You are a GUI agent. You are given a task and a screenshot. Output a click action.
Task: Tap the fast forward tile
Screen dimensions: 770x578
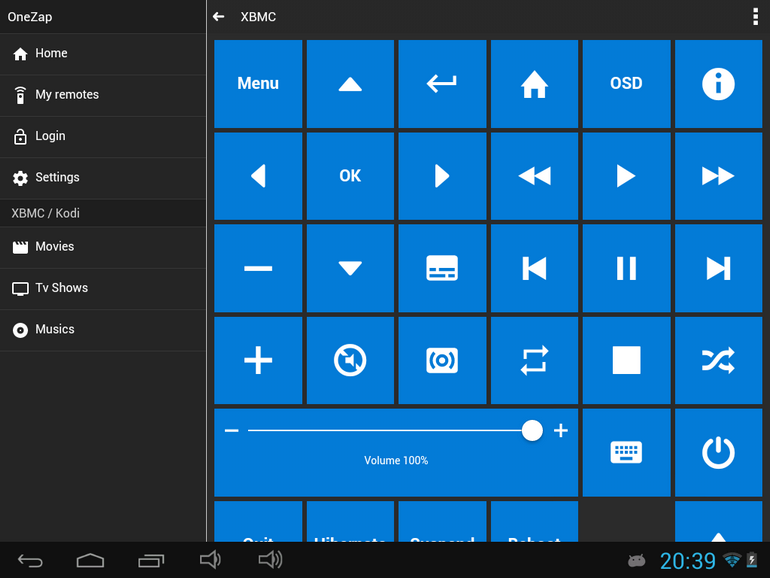(718, 176)
